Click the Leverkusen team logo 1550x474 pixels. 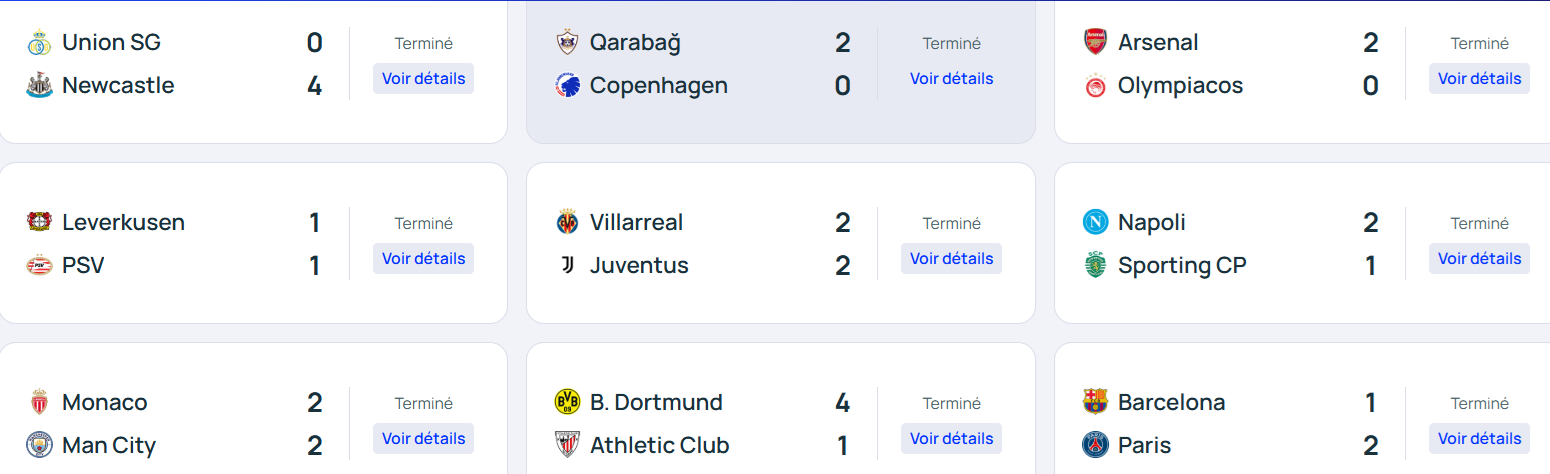pyautogui.click(x=39, y=222)
